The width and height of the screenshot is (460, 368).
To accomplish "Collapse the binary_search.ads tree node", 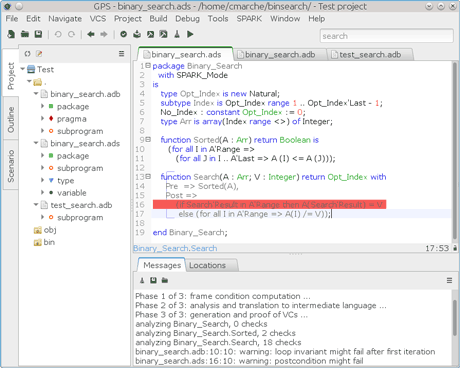I will click(36, 143).
